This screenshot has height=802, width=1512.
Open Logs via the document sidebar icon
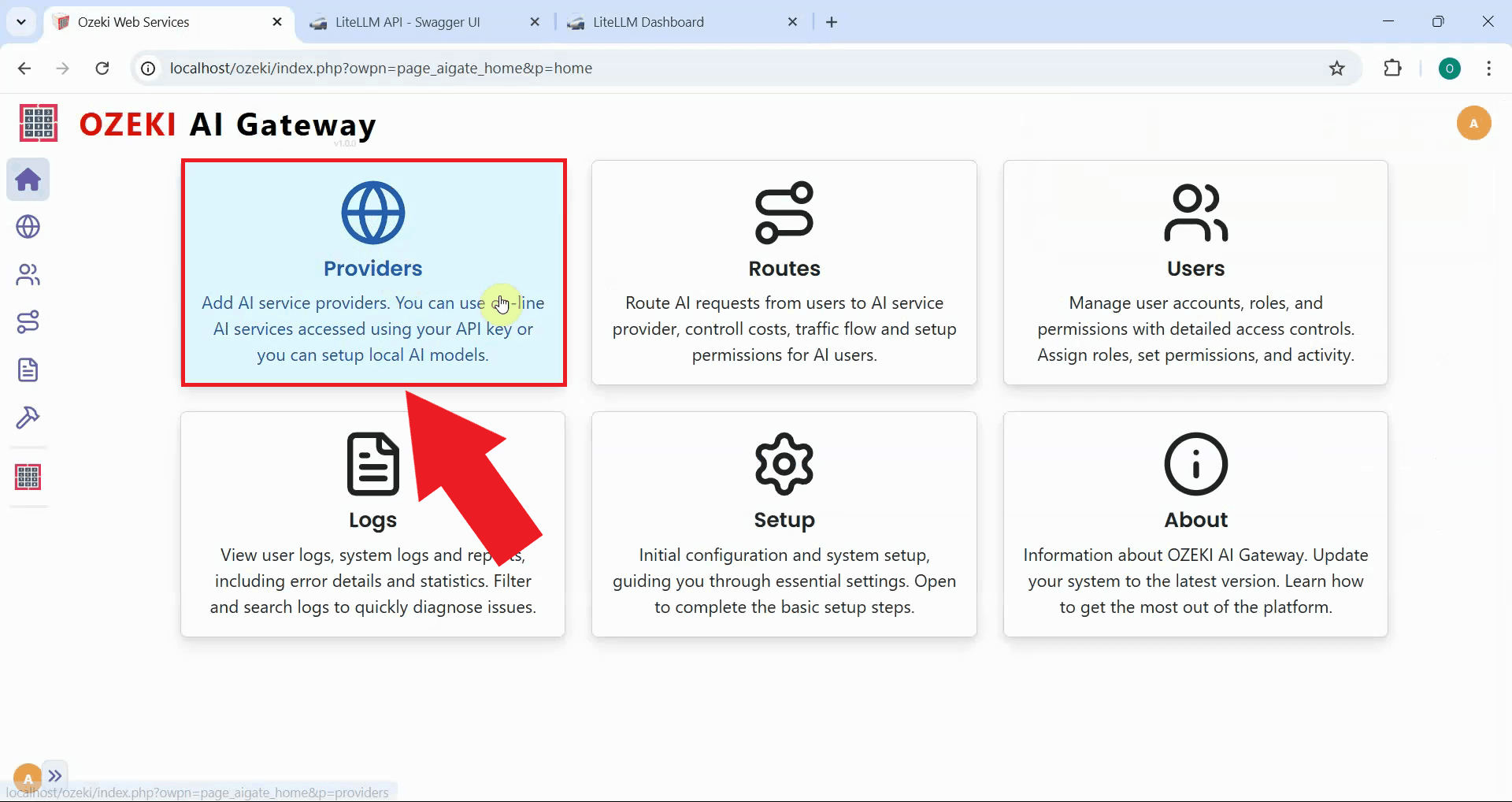[28, 369]
